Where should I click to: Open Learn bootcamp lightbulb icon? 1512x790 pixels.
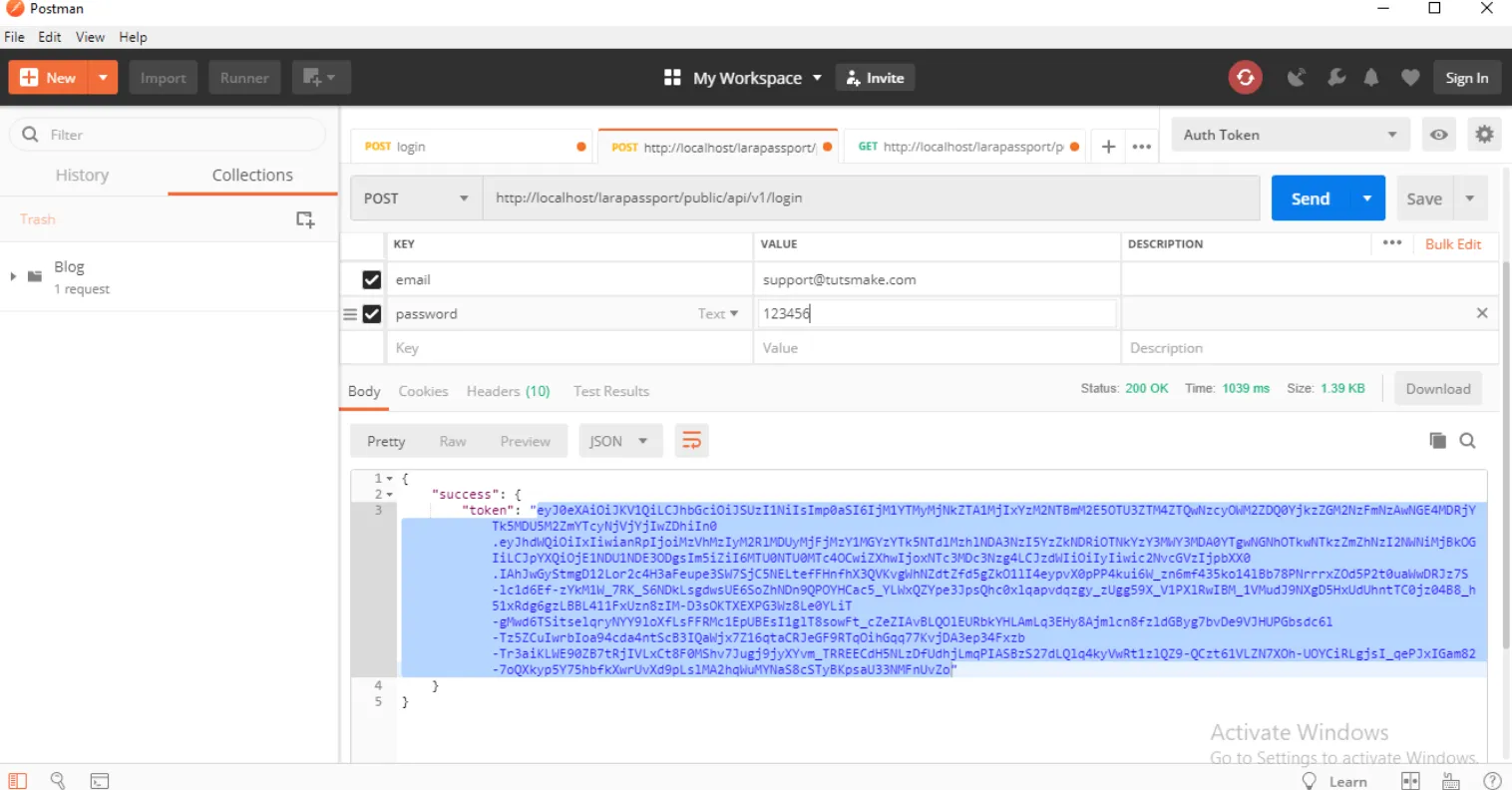click(x=1310, y=781)
